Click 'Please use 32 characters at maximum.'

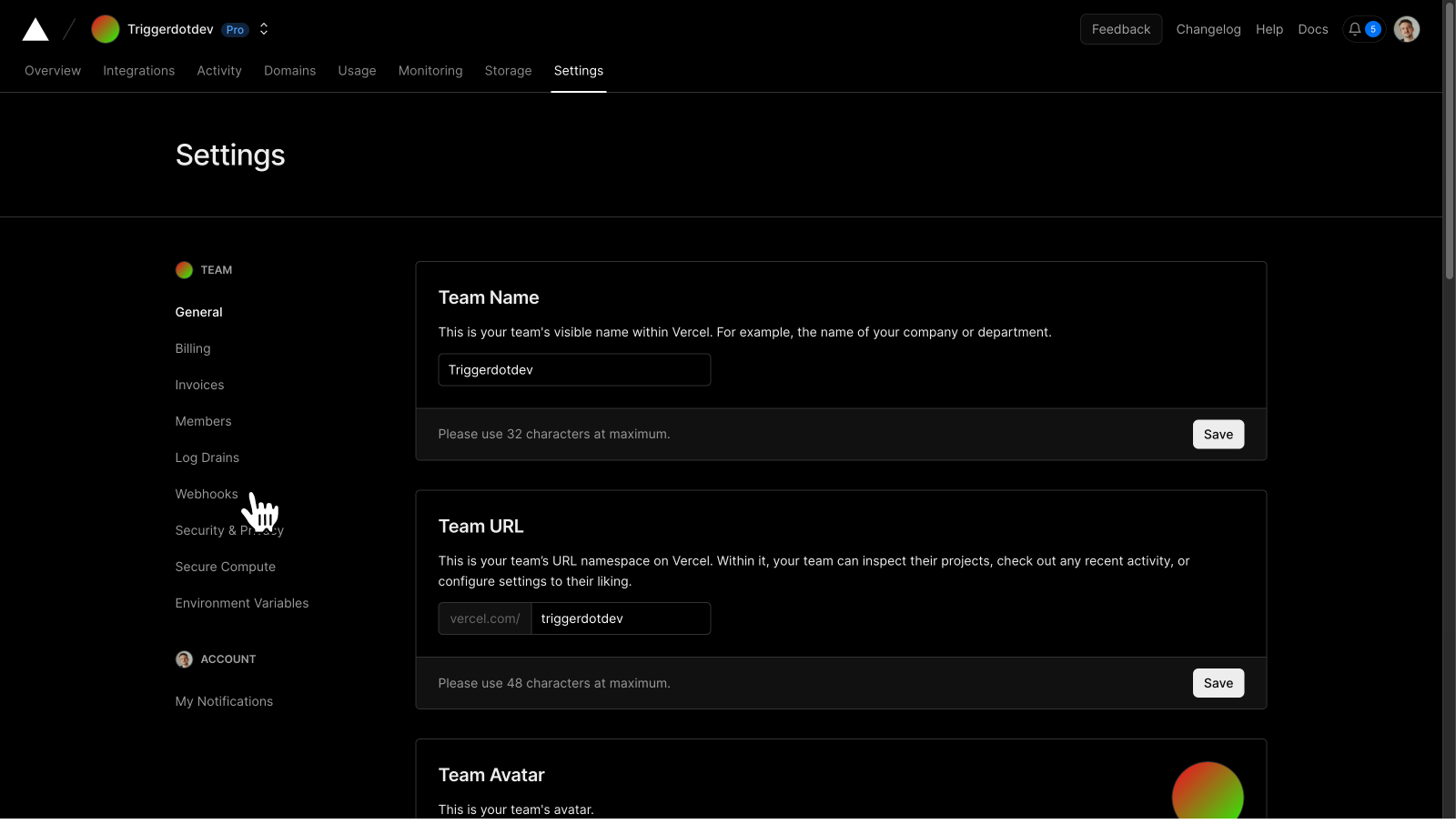[x=554, y=435]
